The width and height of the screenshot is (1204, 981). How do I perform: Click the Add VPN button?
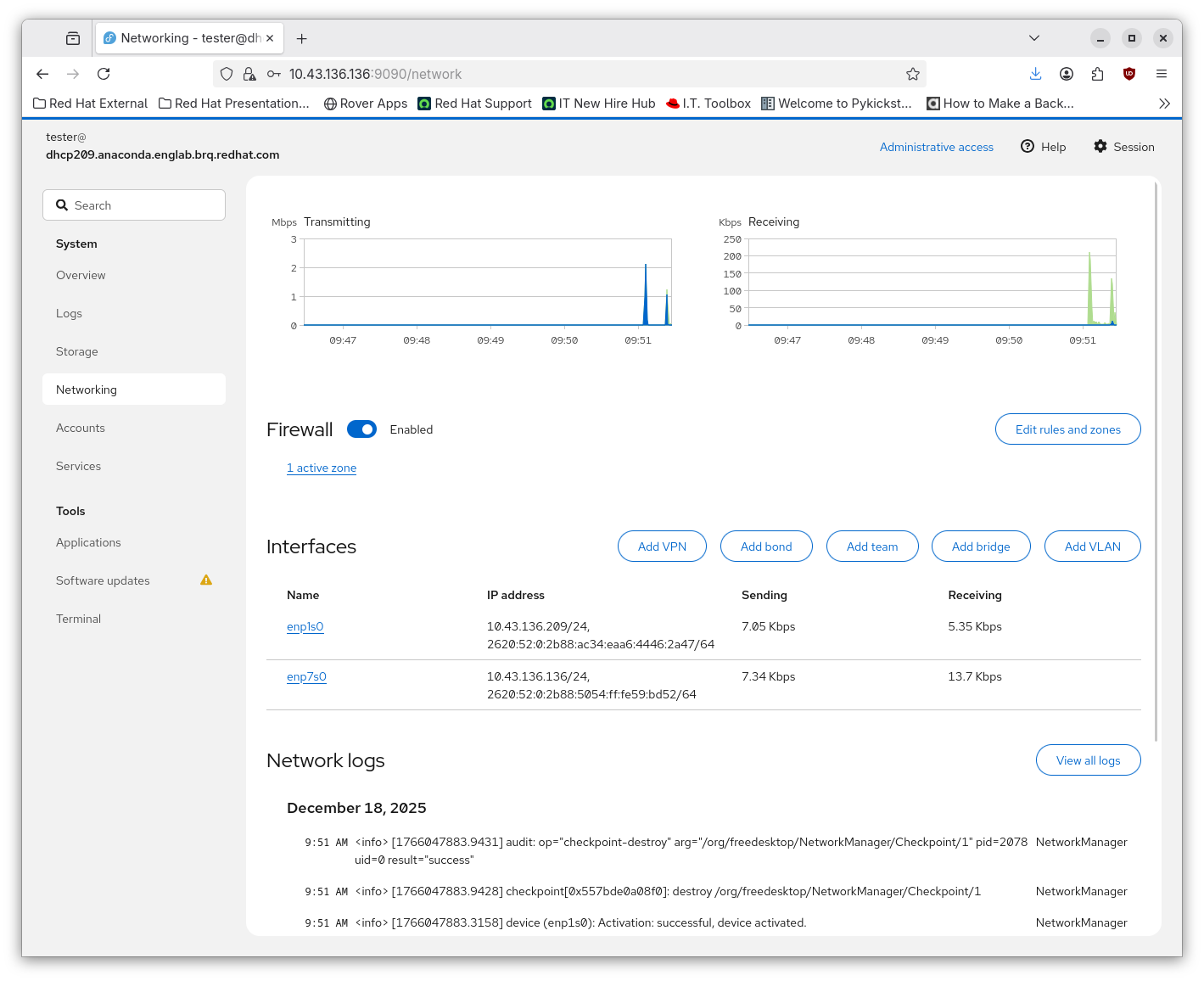pos(662,547)
